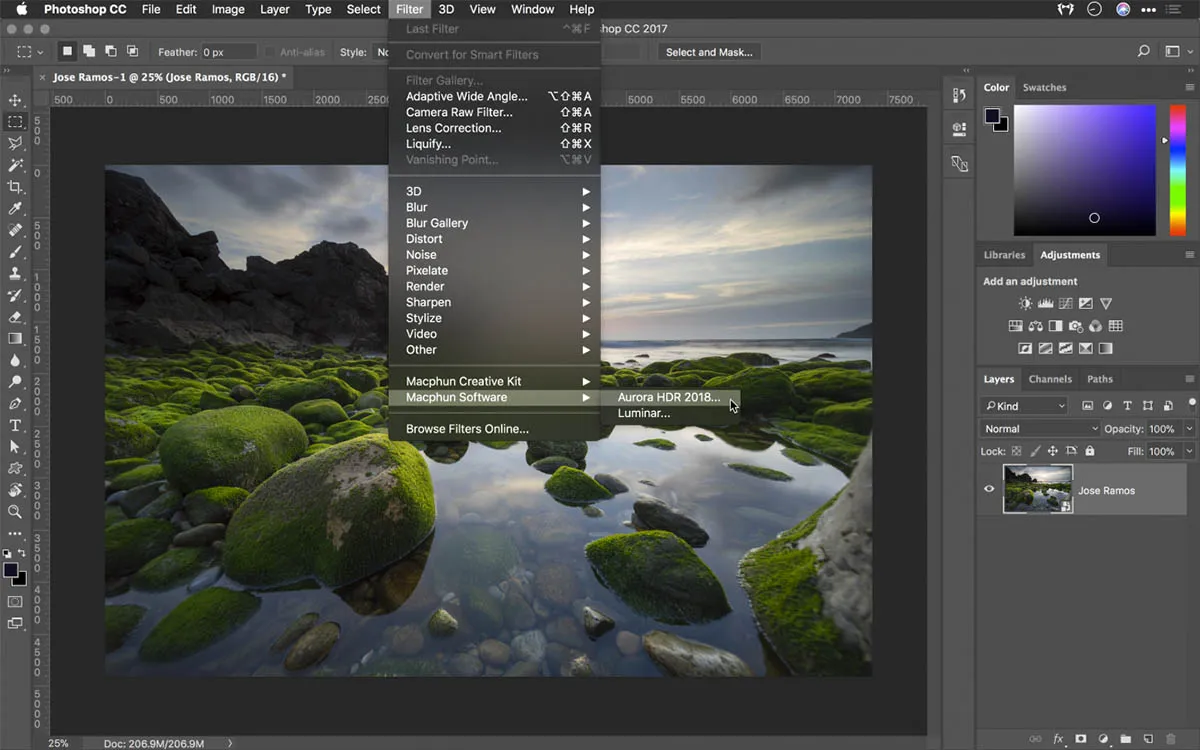The image size is (1200, 750).
Task: Switch to the Channels tab
Action: pos(1050,379)
